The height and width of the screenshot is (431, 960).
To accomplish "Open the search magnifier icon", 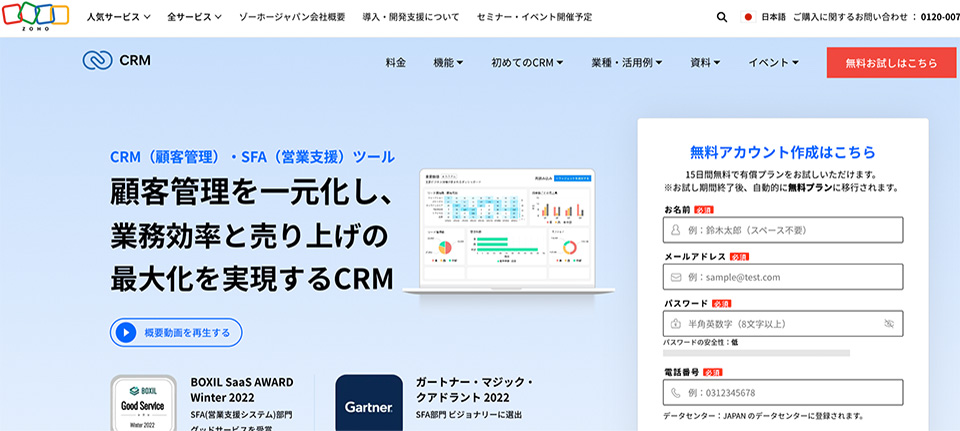I will point(722,17).
